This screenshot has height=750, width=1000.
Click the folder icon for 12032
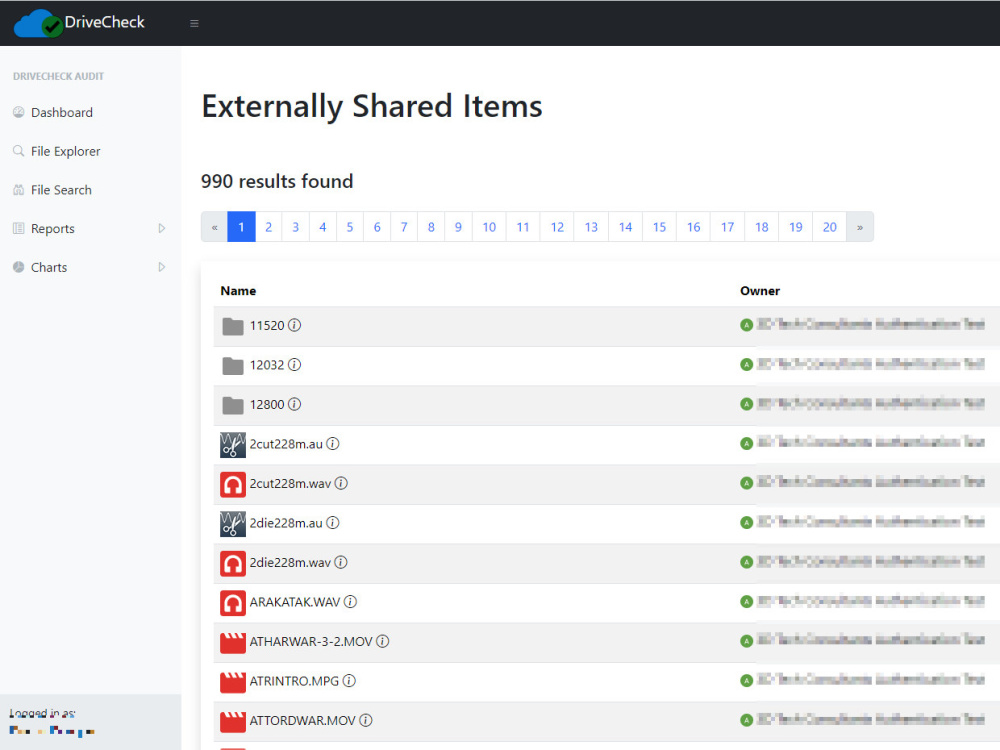[x=233, y=365]
